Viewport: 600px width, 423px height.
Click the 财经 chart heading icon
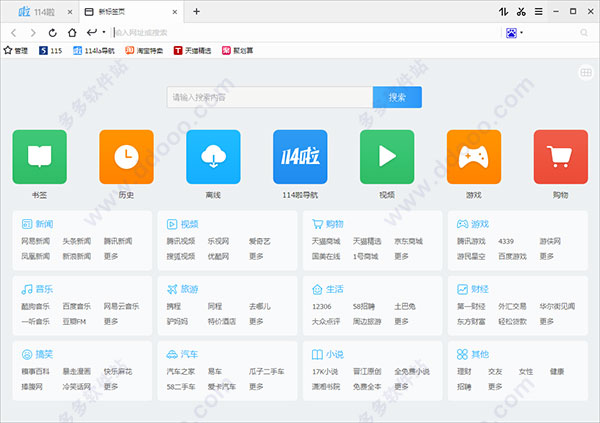pyautogui.click(x=462, y=289)
